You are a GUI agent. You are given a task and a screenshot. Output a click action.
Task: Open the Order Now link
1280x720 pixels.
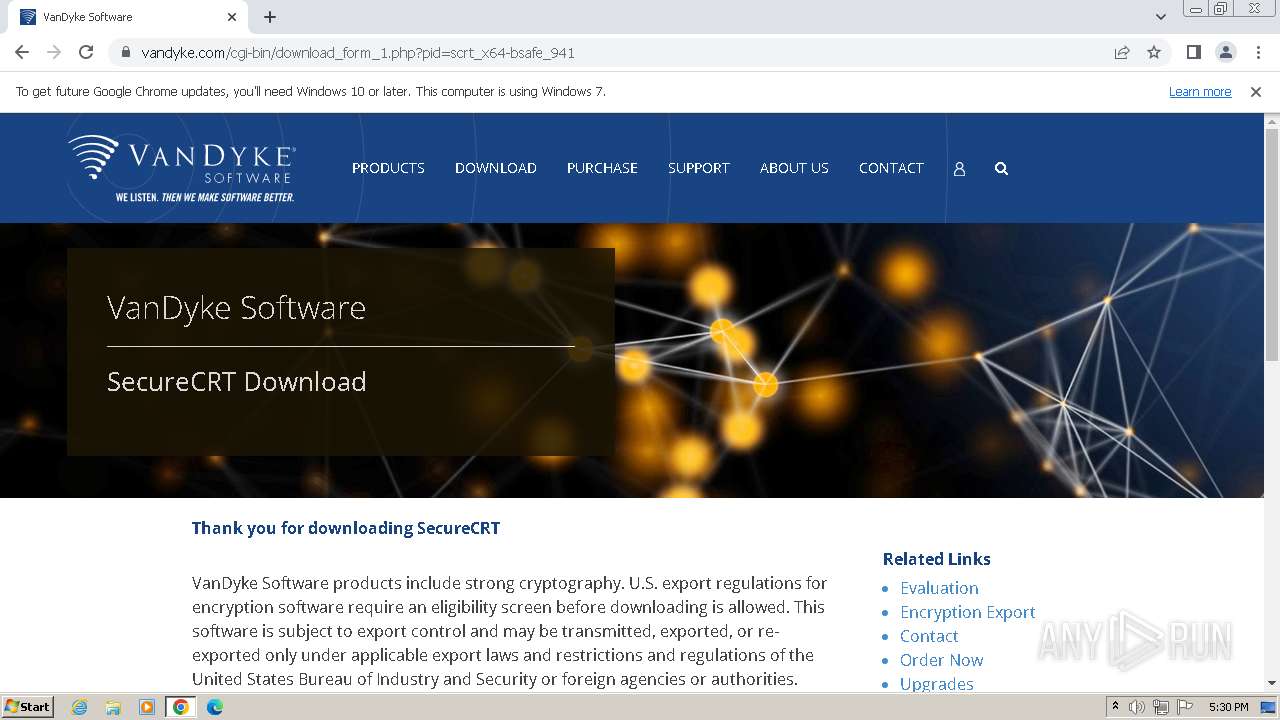coord(942,660)
